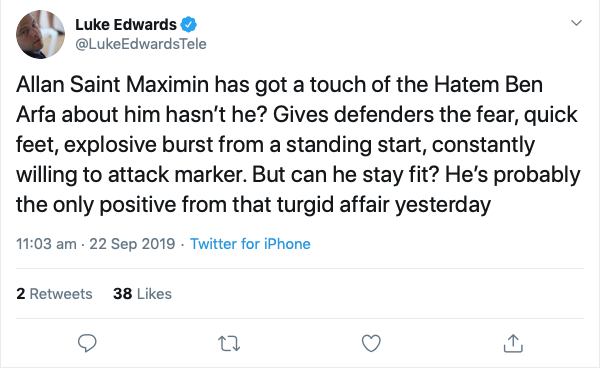Click the reply speech bubble icon
601x368 pixels.
[87, 343]
